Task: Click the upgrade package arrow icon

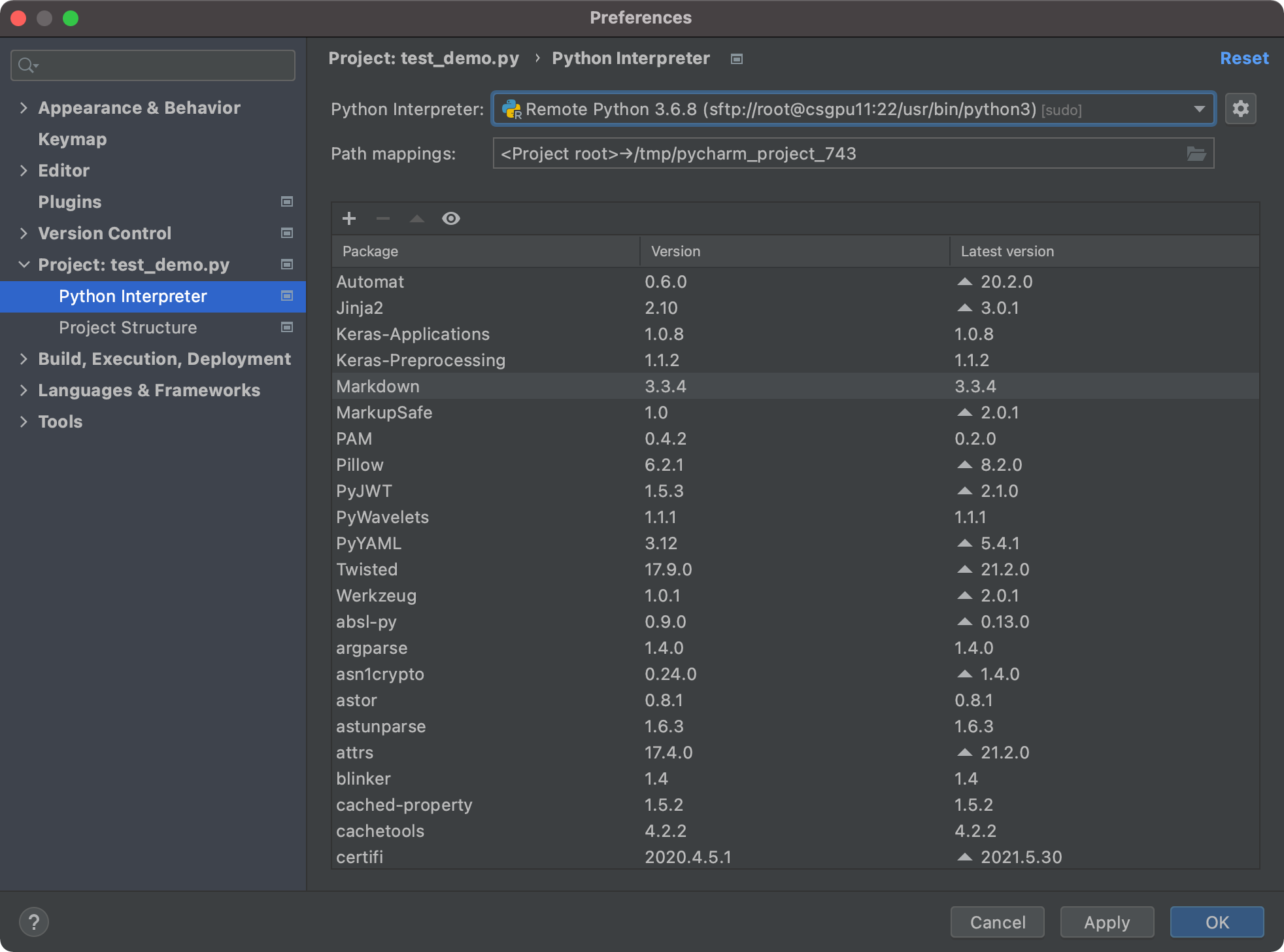Action: [x=417, y=218]
